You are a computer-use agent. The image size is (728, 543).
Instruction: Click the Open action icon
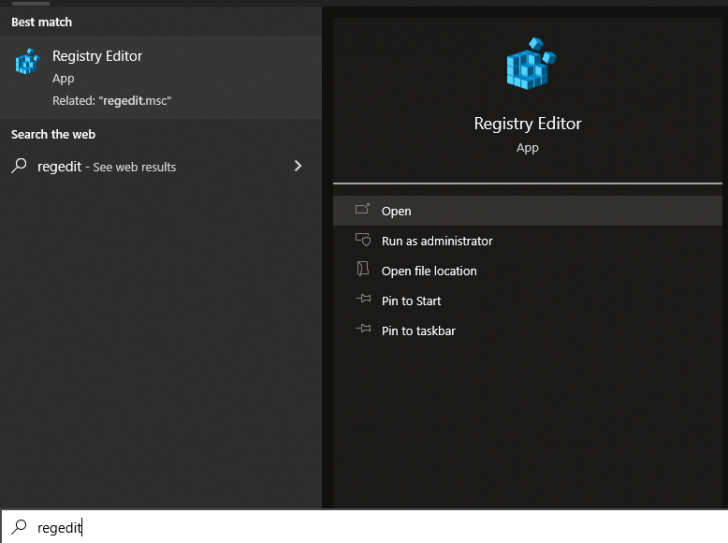tap(363, 209)
